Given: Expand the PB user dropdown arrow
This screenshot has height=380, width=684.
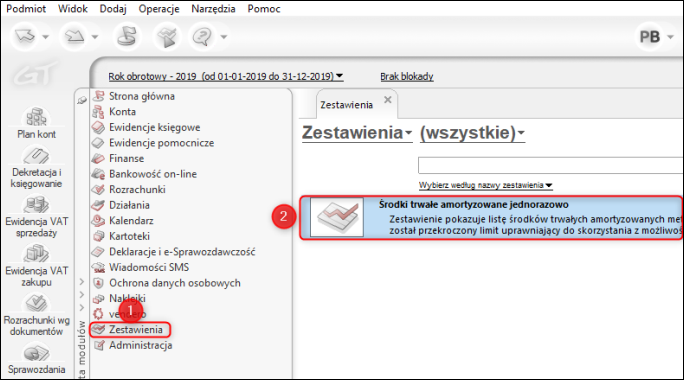Looking at the screenshot, I should [670, 38].
